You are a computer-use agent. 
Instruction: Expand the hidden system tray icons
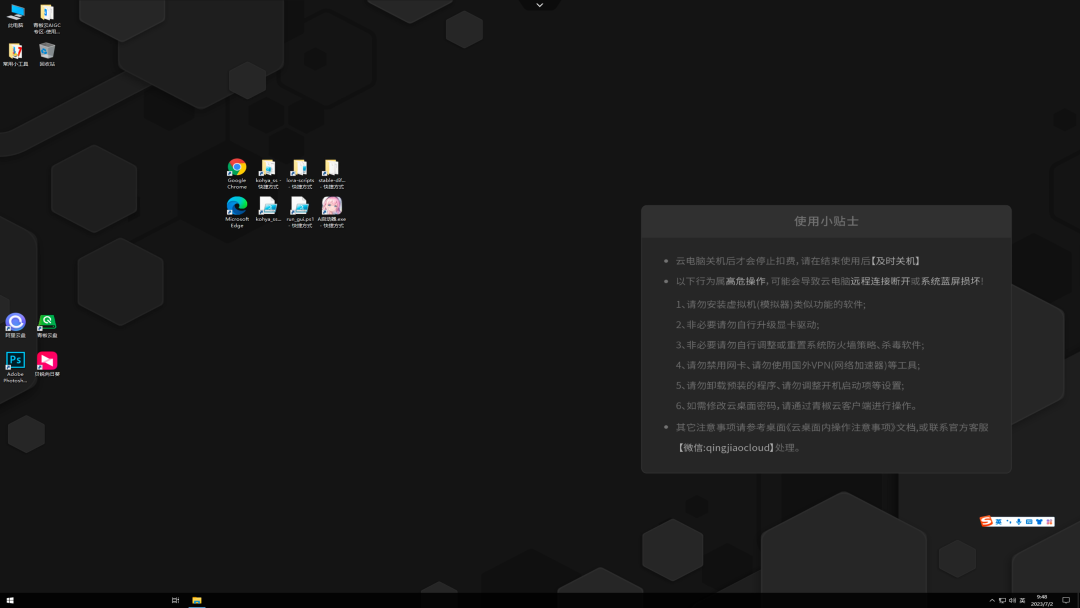(992, 600)
